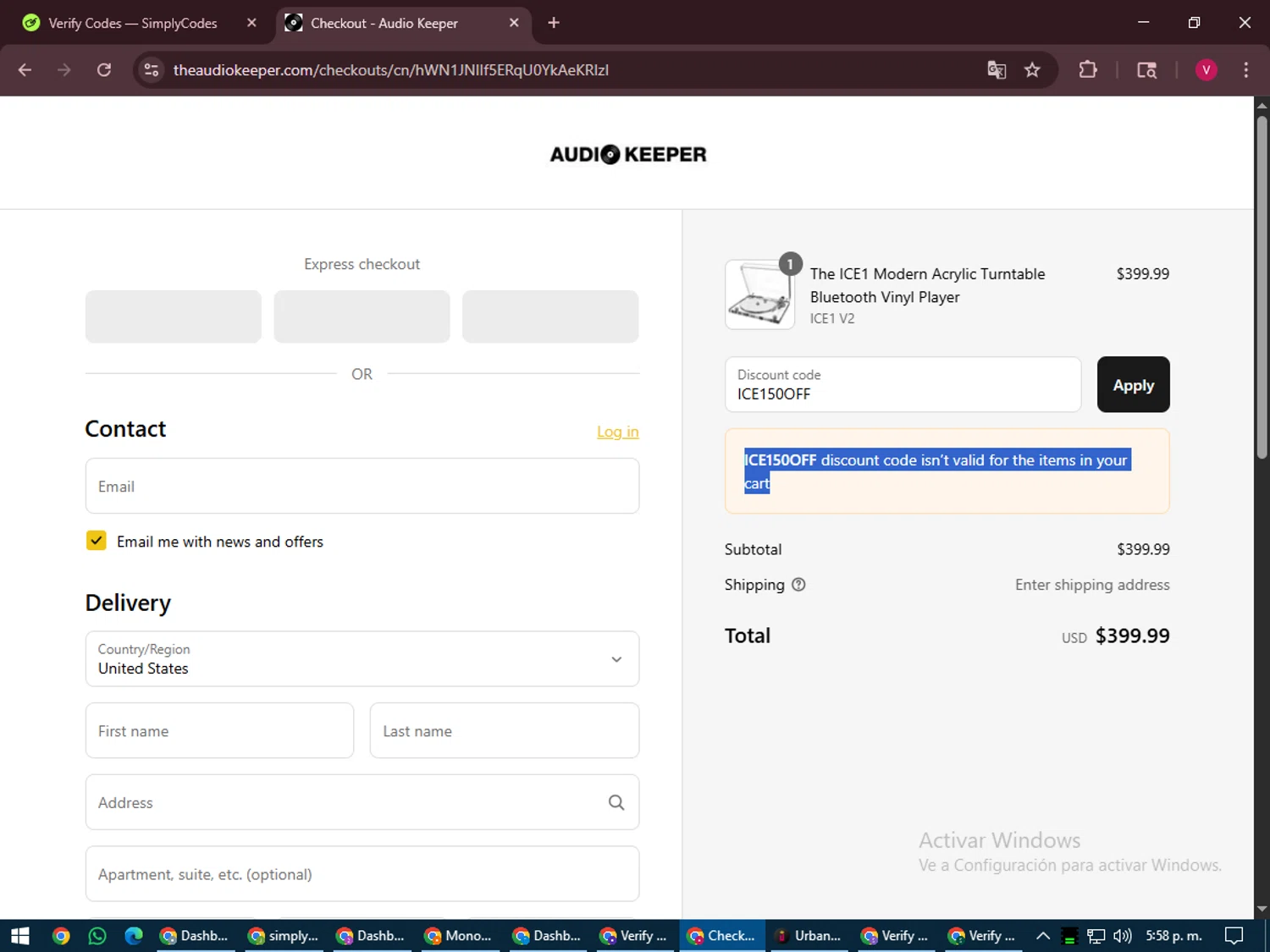Expand the Country/Region dropdown
Image resolution: width=1270 pixels, height=952 pixels.
point(362,659)
